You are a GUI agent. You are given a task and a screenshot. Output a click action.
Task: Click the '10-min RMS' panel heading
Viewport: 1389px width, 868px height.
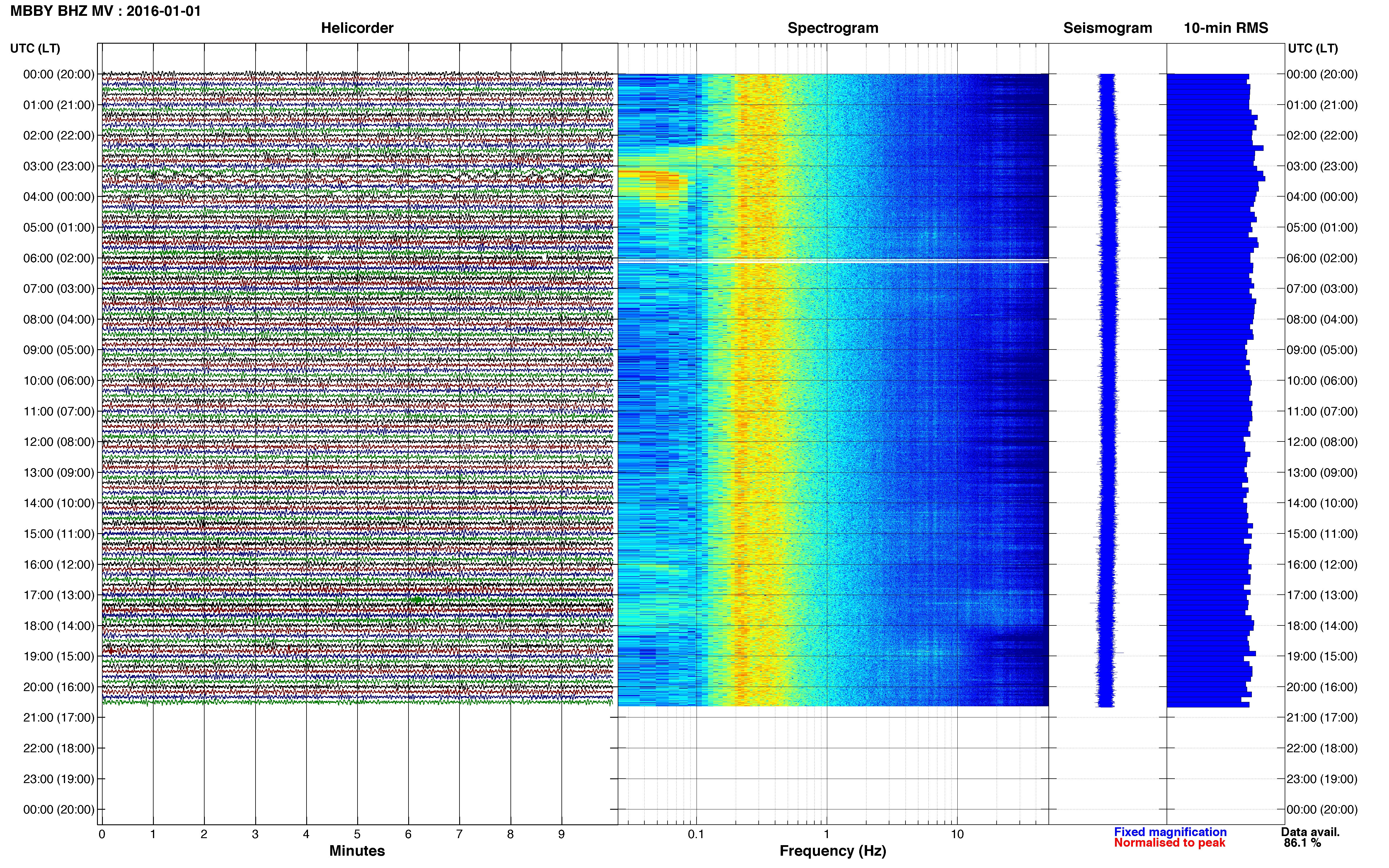click(1226, 28)
